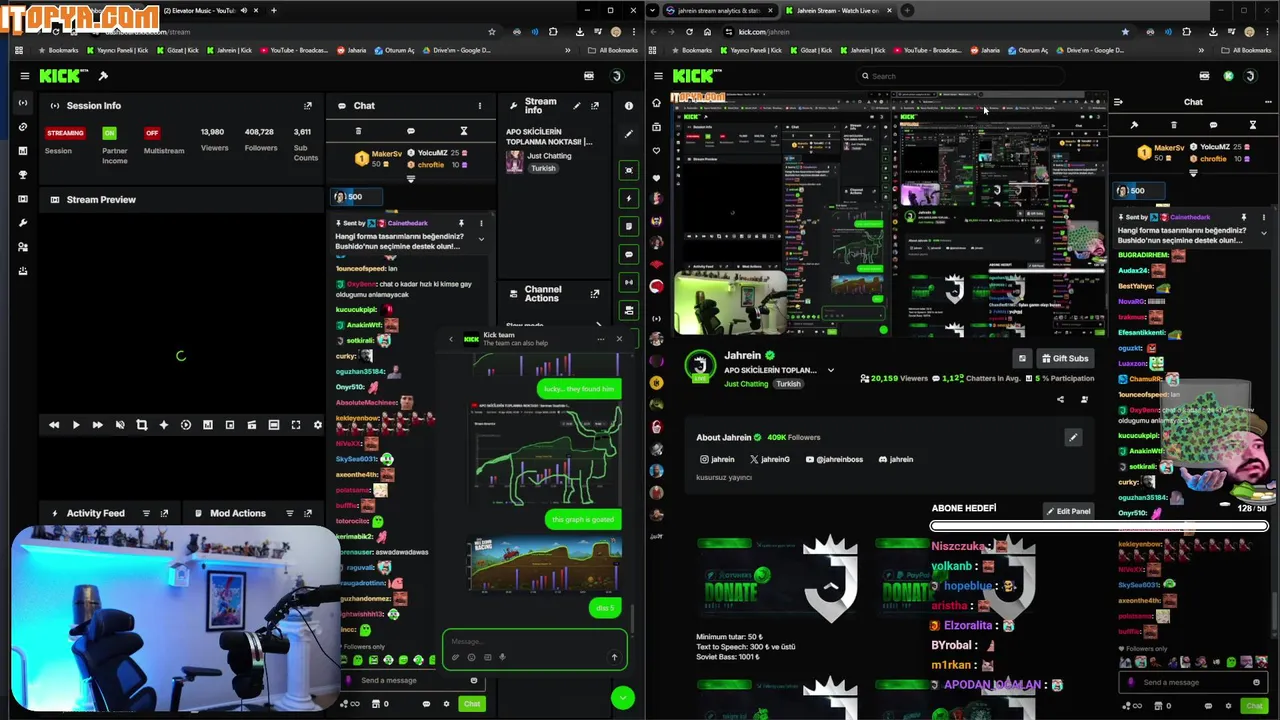
Task: Switch to Jahrein Stream Watch Live tab
Action: click(x=838, y=10)
